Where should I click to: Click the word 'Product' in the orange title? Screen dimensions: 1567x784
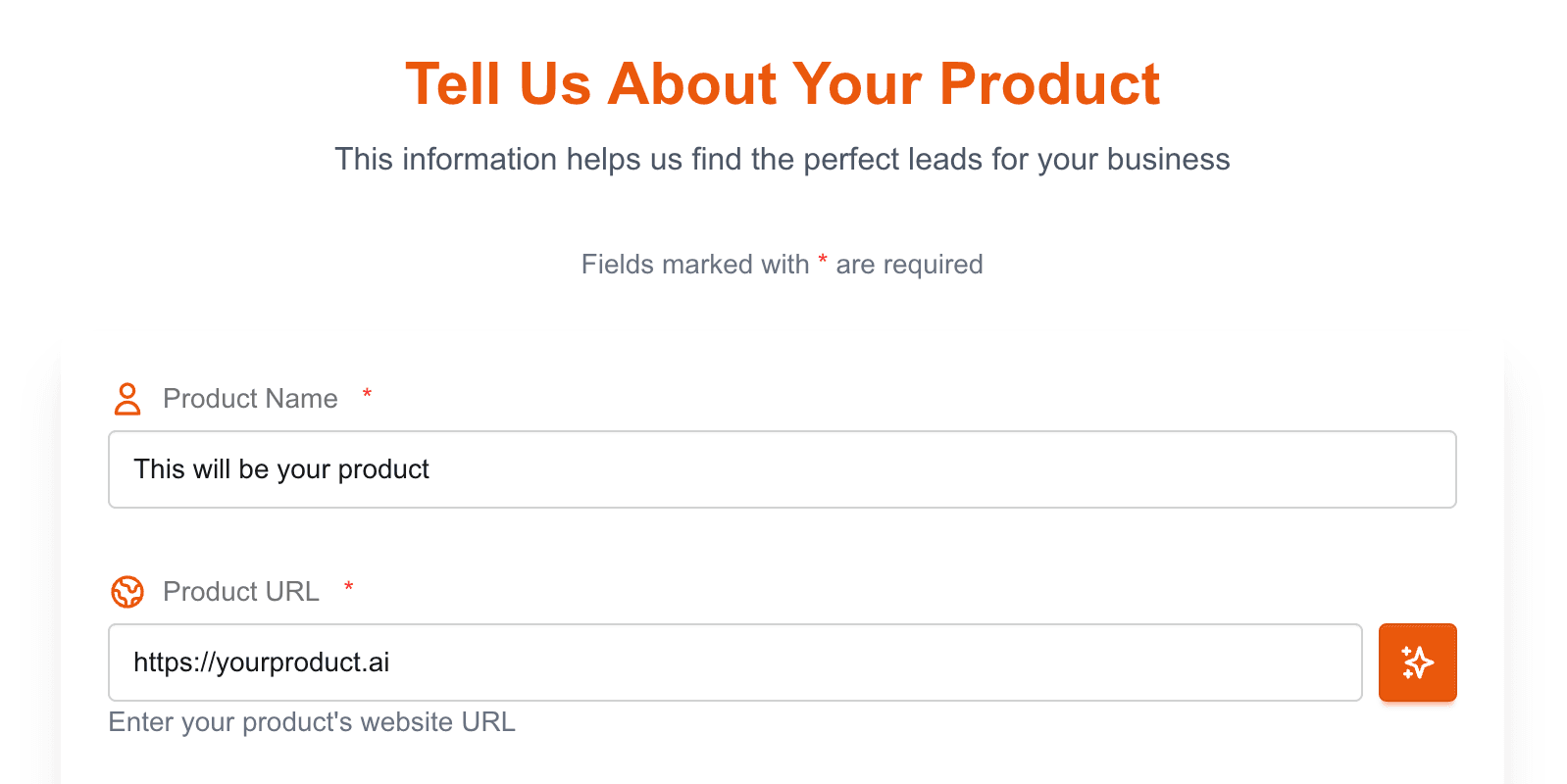(x=1049, y=84)
